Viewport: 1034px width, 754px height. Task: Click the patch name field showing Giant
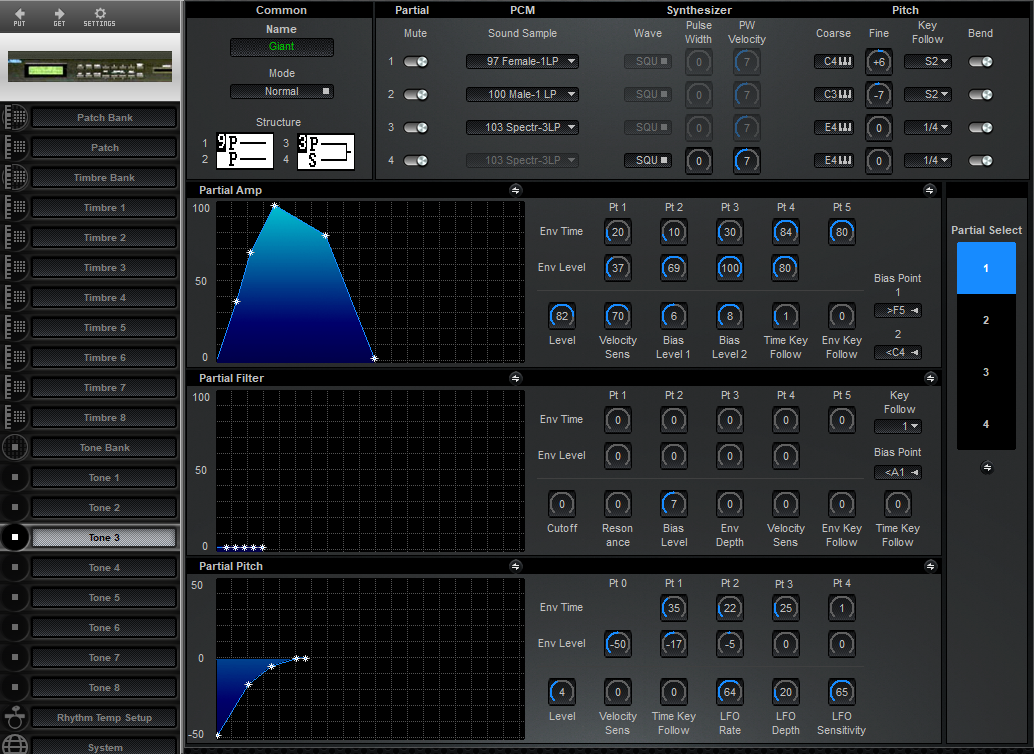click(282, 46)
